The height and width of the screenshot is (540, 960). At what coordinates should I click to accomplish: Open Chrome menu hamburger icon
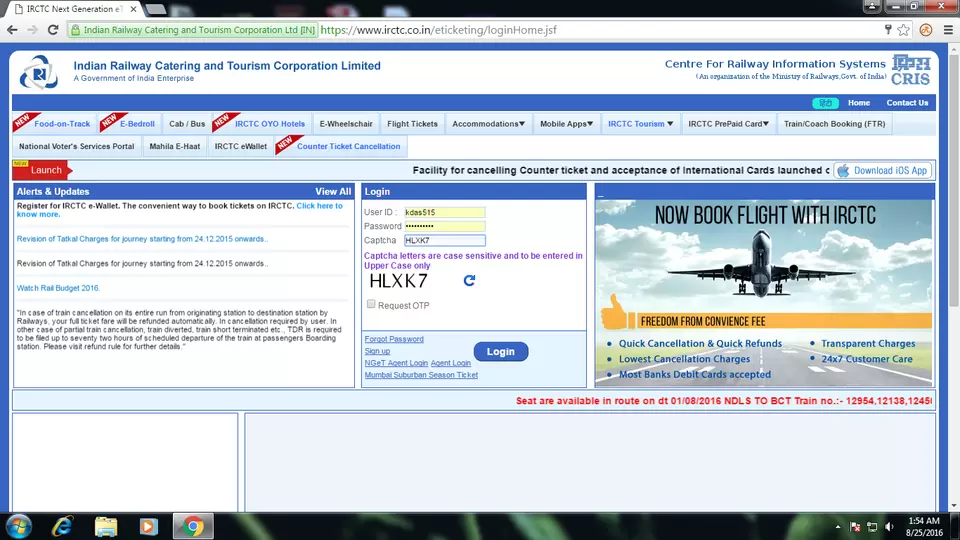(x=948, y=29)
